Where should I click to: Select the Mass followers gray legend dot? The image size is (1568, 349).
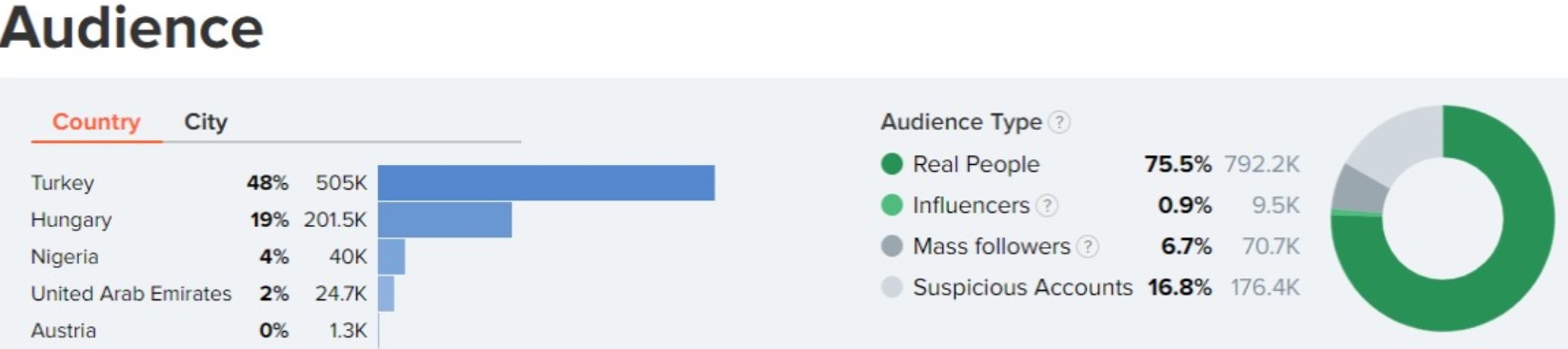coord(892,246)
